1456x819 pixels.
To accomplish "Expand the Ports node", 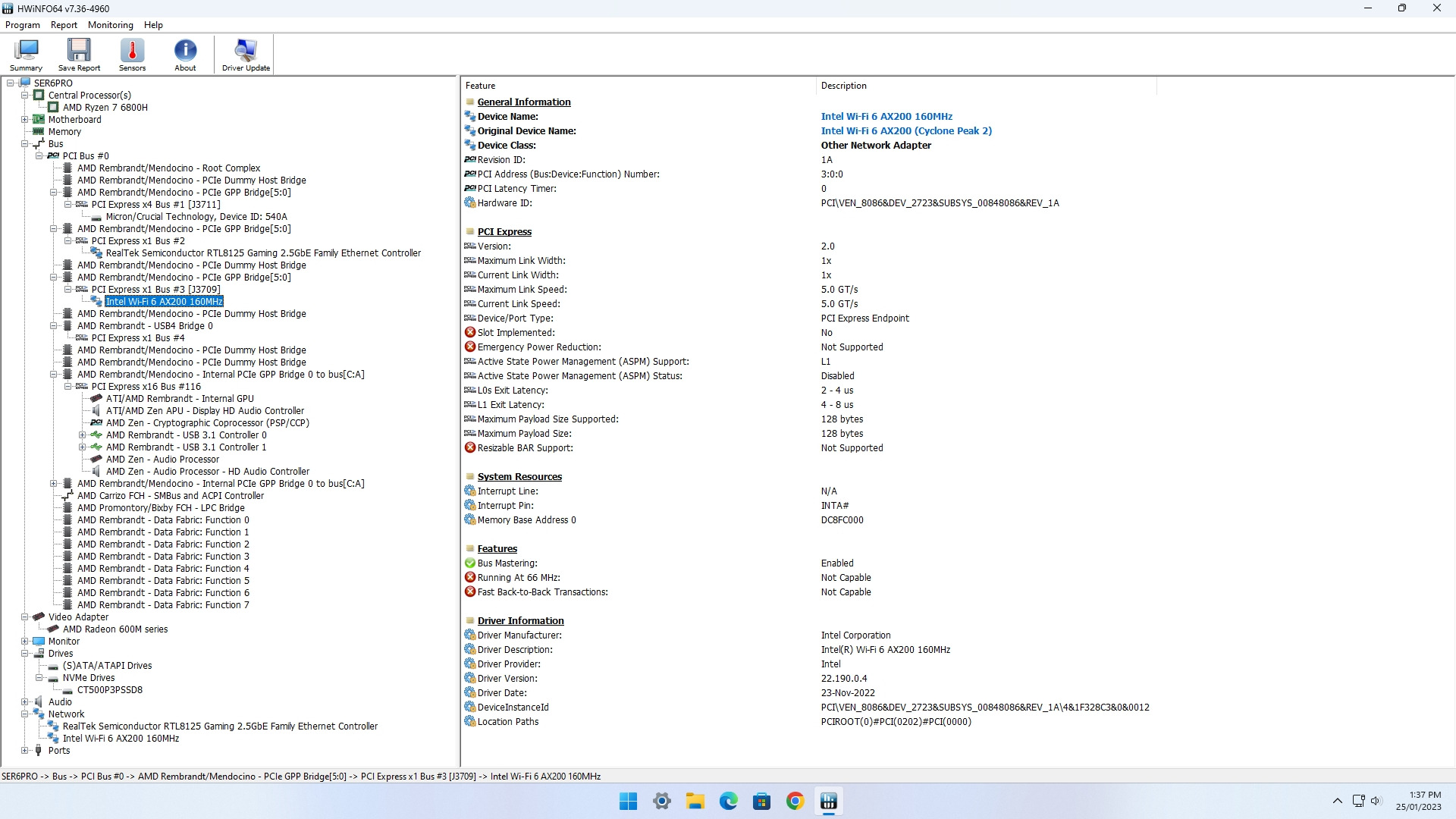I will (x=25, y=751).
